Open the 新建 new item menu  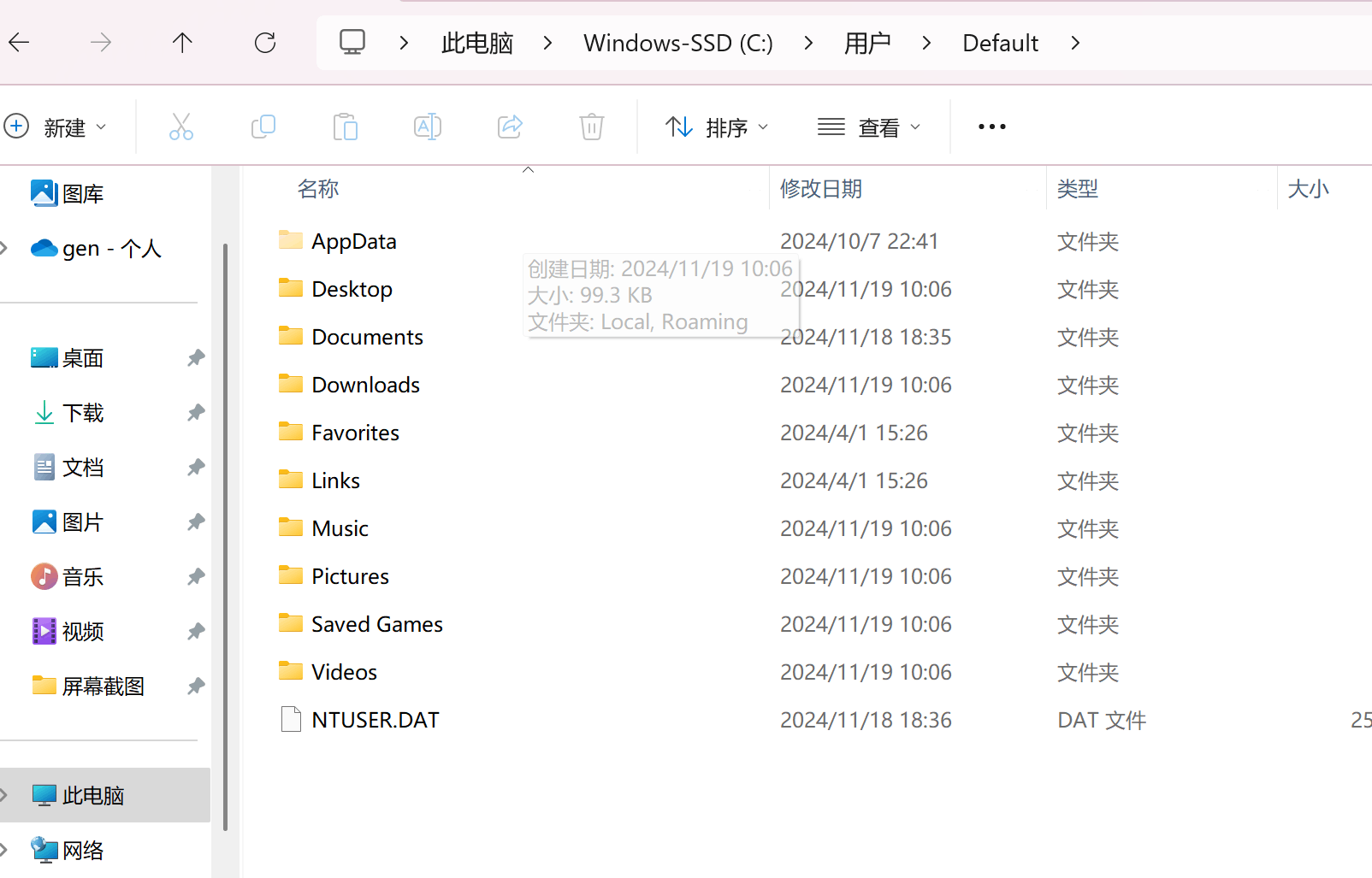(60, 127)
